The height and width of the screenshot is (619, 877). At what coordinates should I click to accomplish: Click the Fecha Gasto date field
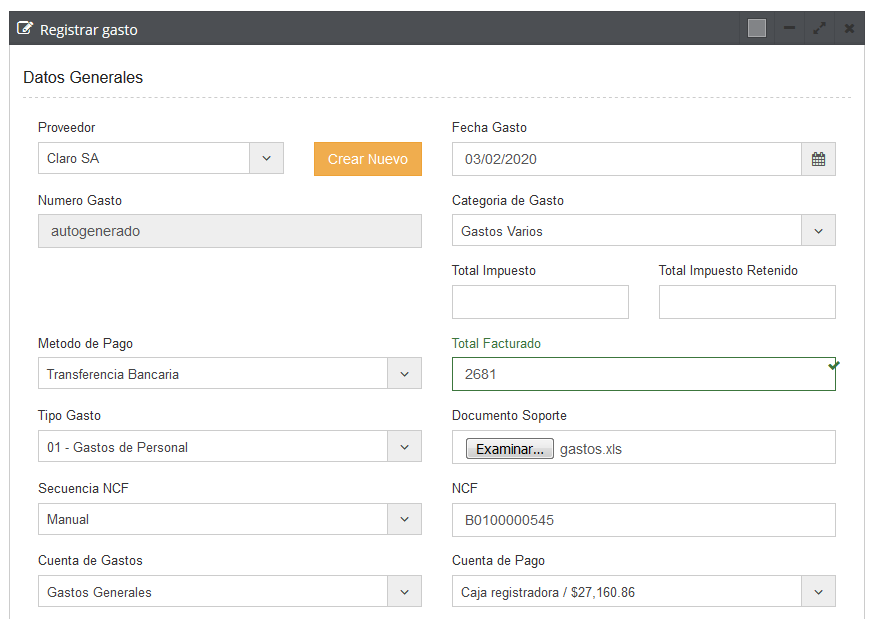[x=626, y=159]
